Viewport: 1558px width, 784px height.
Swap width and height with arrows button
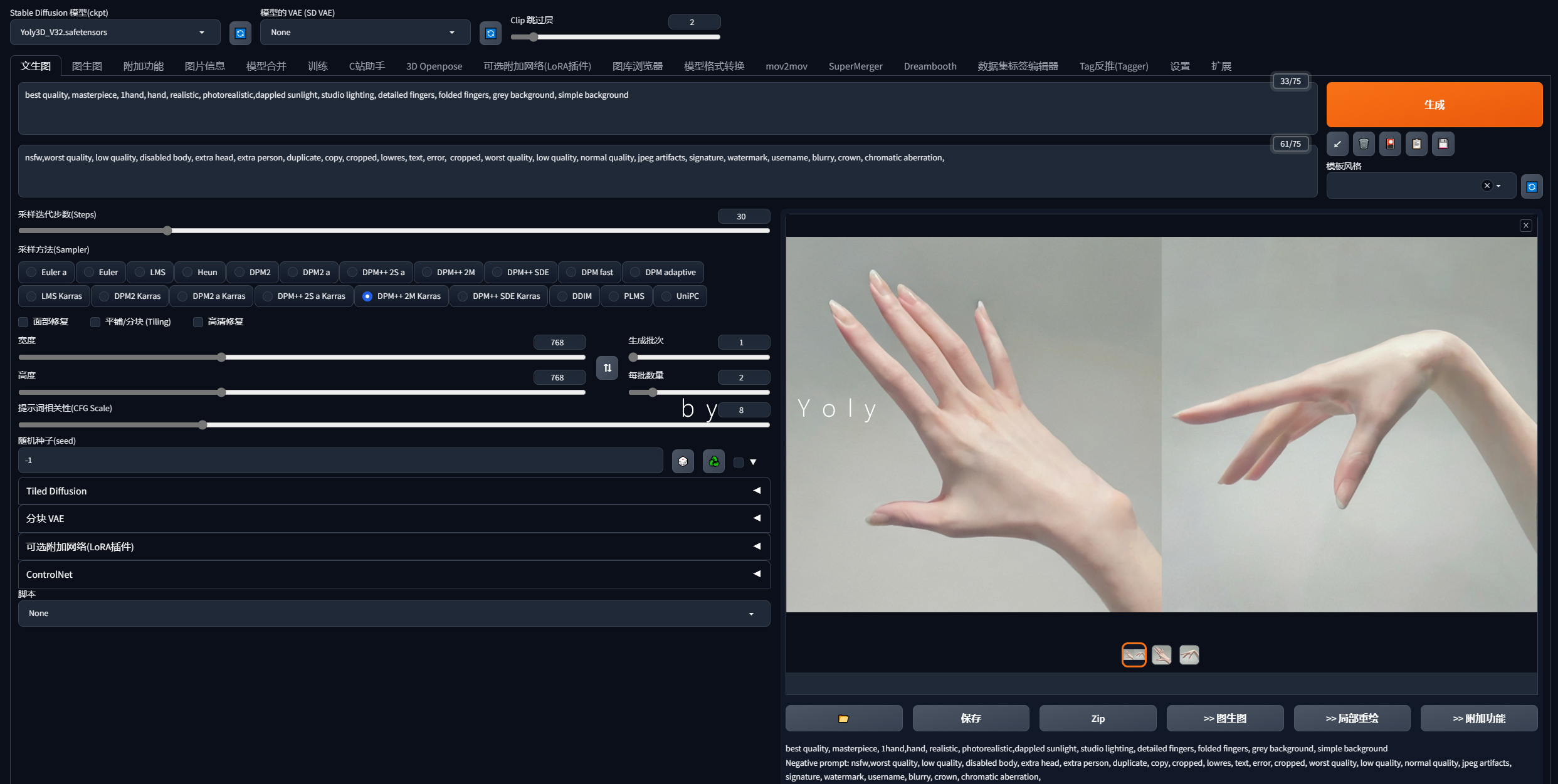pyautogui.click(x=607, y=368)
